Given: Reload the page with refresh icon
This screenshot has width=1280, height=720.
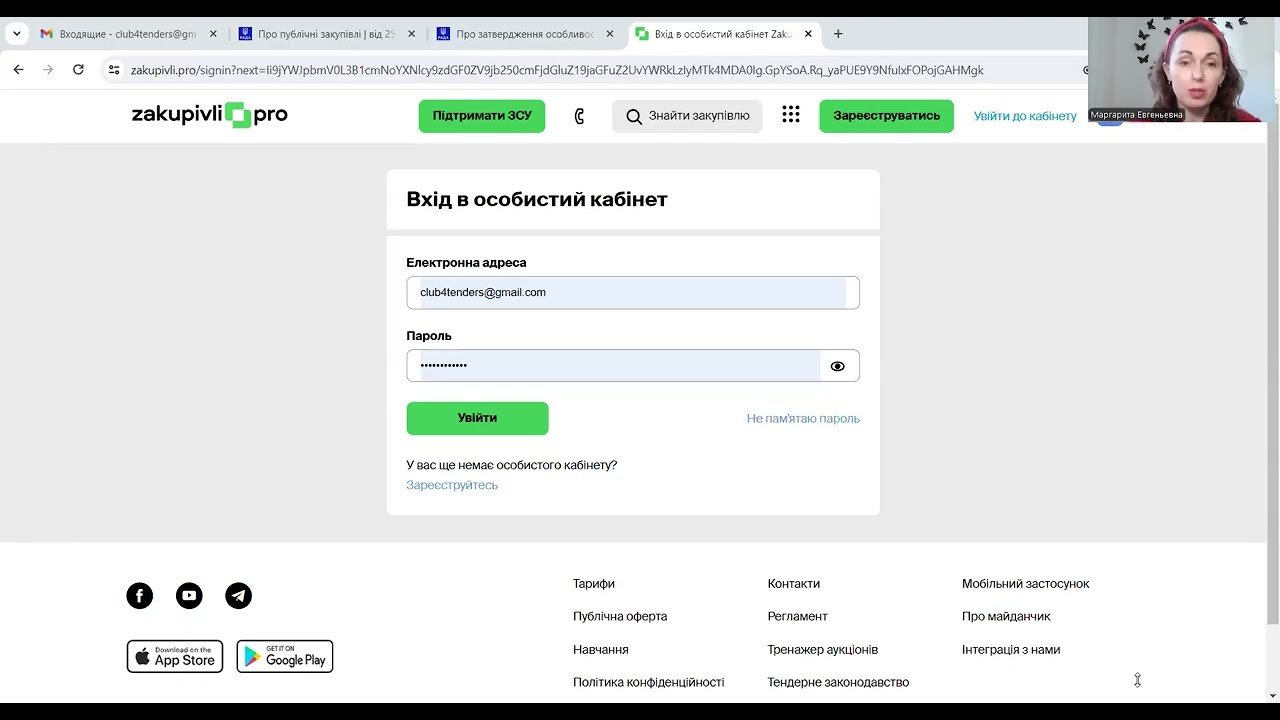Looking at the screenshot, I should (x=78, y=70).
